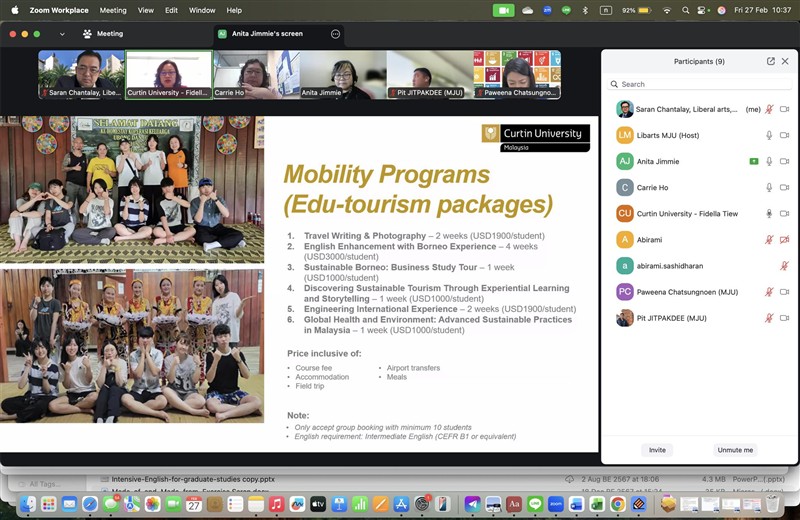Click the Invite button
The width and height of the screenshot is (800, 520).
[657, 450]
